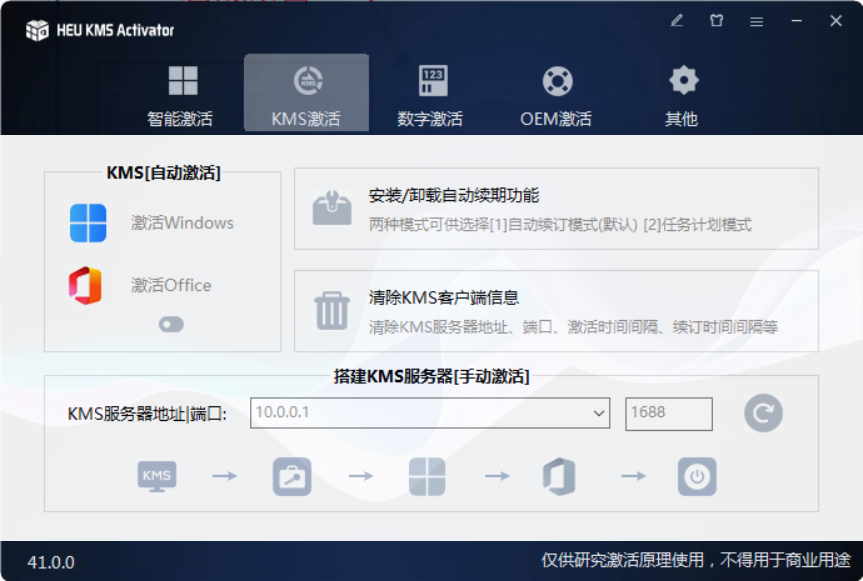This screenshot has width=863, height=581.
Task: Switch to the 智能激活 tab
Action: (182, 93)
